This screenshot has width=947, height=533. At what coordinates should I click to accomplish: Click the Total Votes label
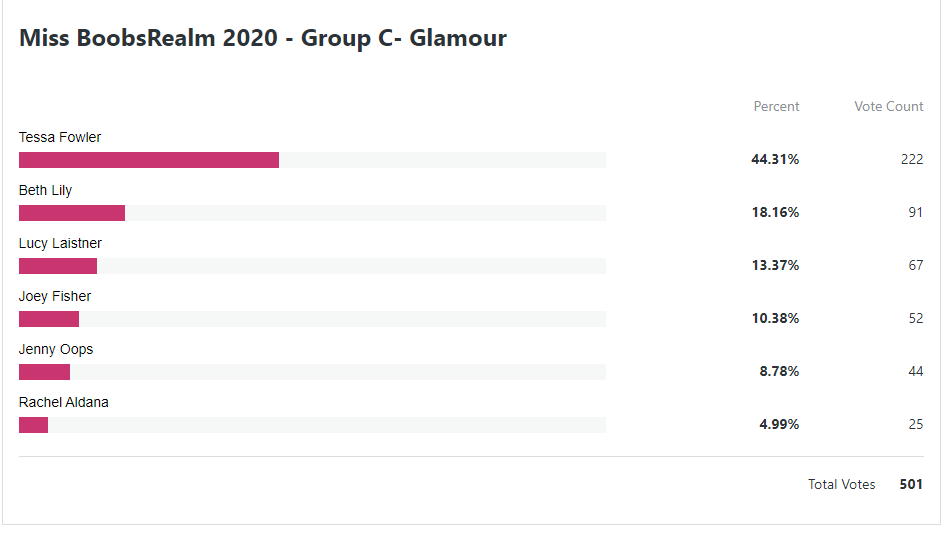pos(842,485)
